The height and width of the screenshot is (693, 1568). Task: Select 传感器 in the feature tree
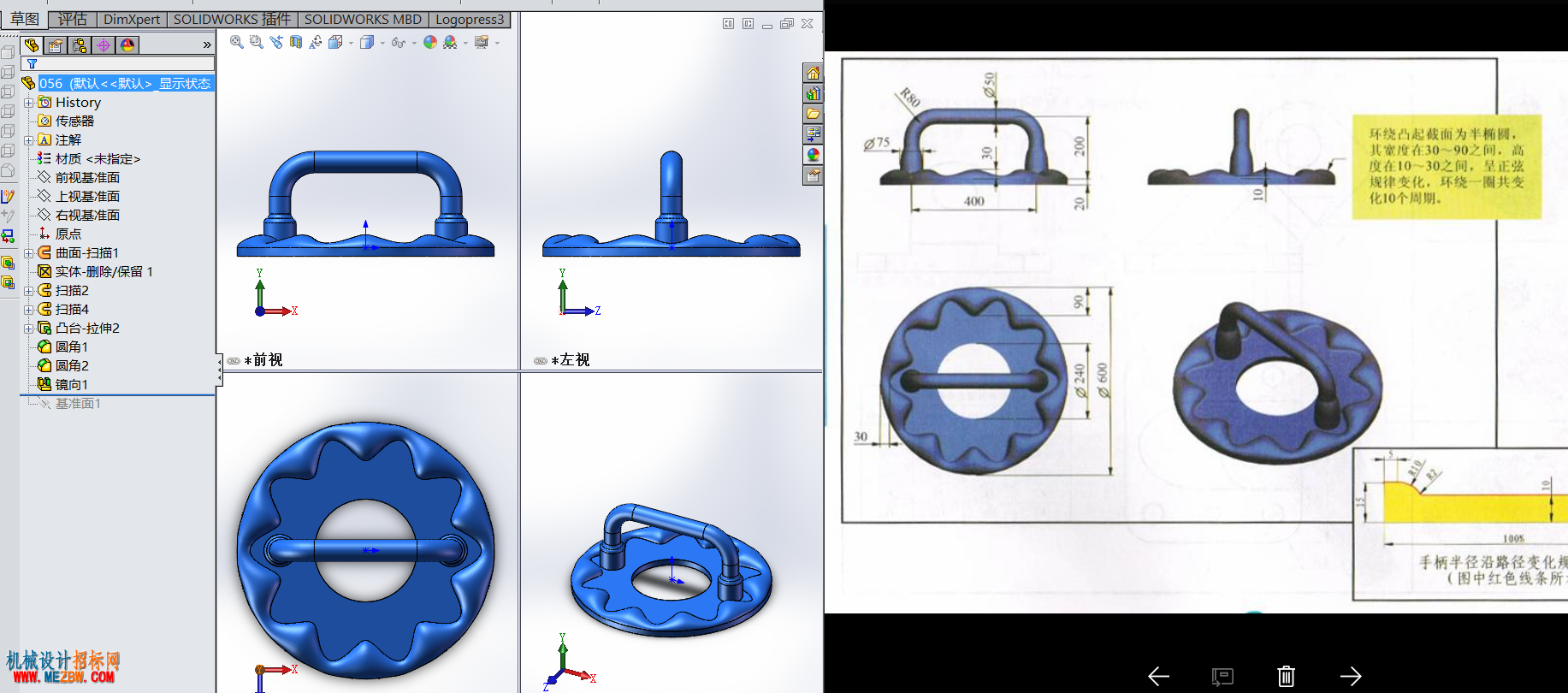pos(74,121)
